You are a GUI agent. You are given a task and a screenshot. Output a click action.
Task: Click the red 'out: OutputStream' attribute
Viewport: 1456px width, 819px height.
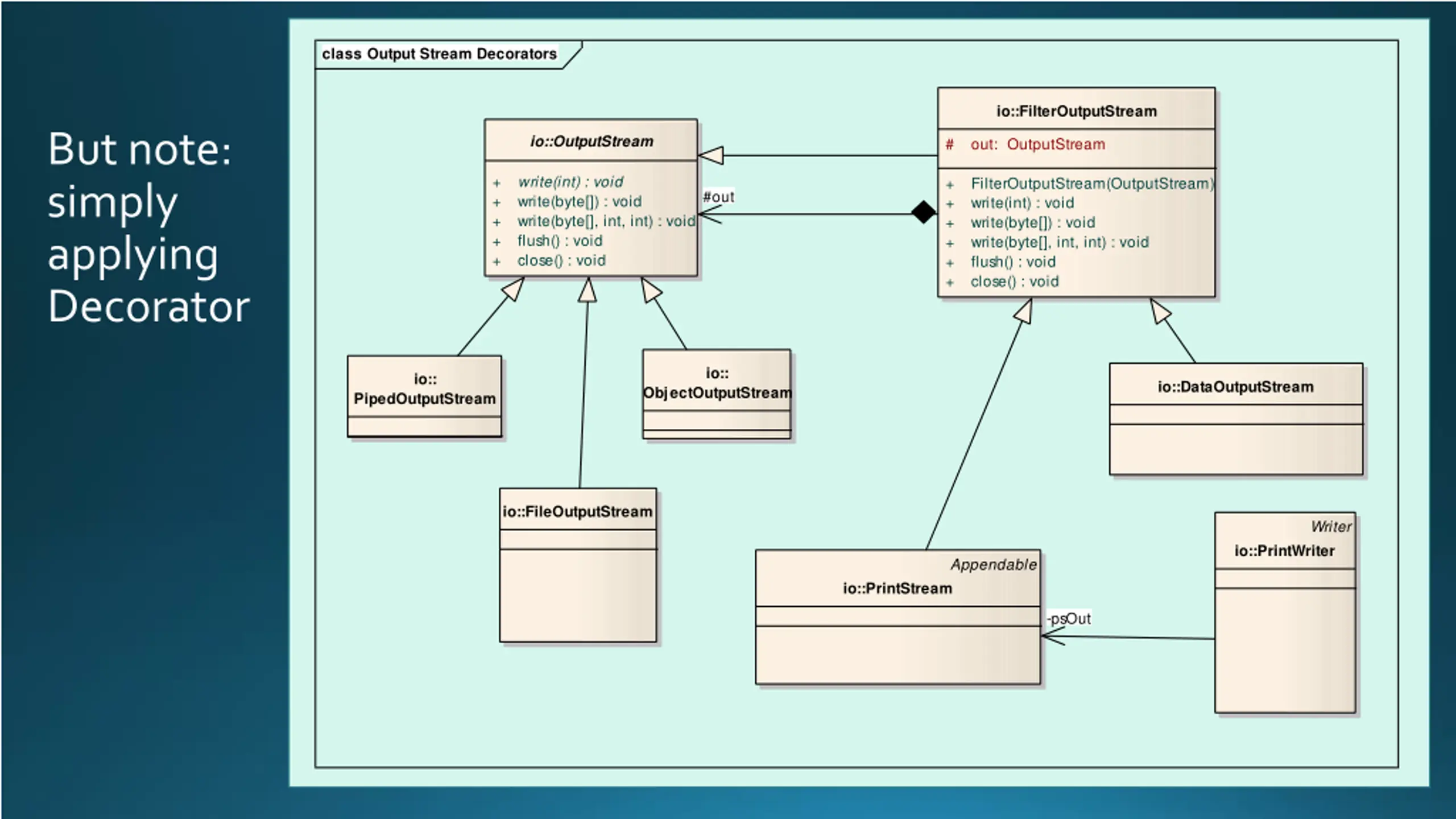(1037, 144)
